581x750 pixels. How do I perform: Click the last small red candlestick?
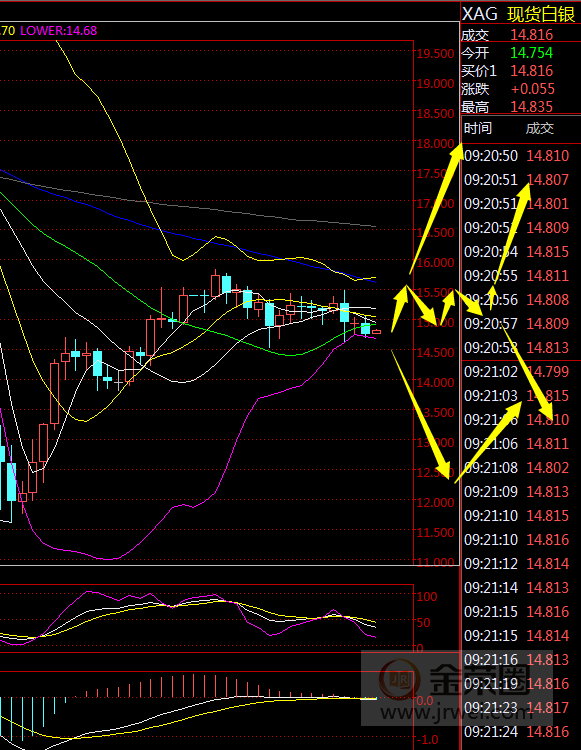pos(377,331)
